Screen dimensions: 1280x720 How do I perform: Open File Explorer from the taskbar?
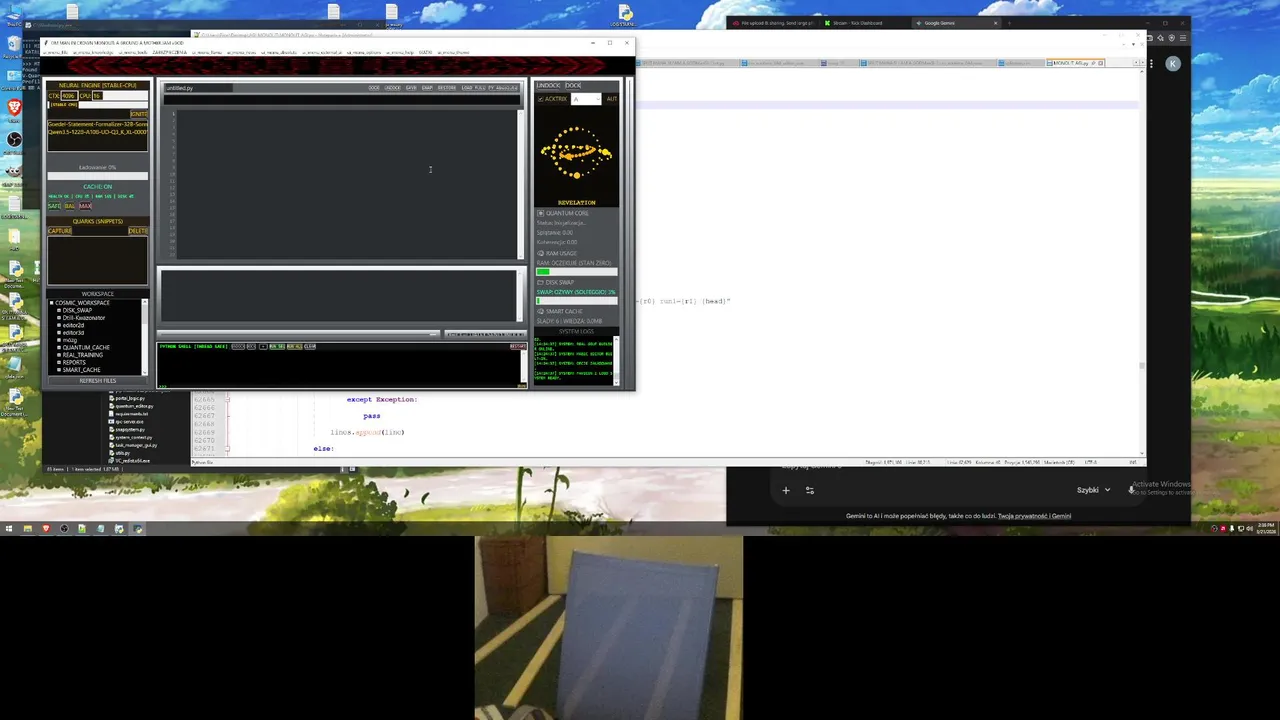27,528
